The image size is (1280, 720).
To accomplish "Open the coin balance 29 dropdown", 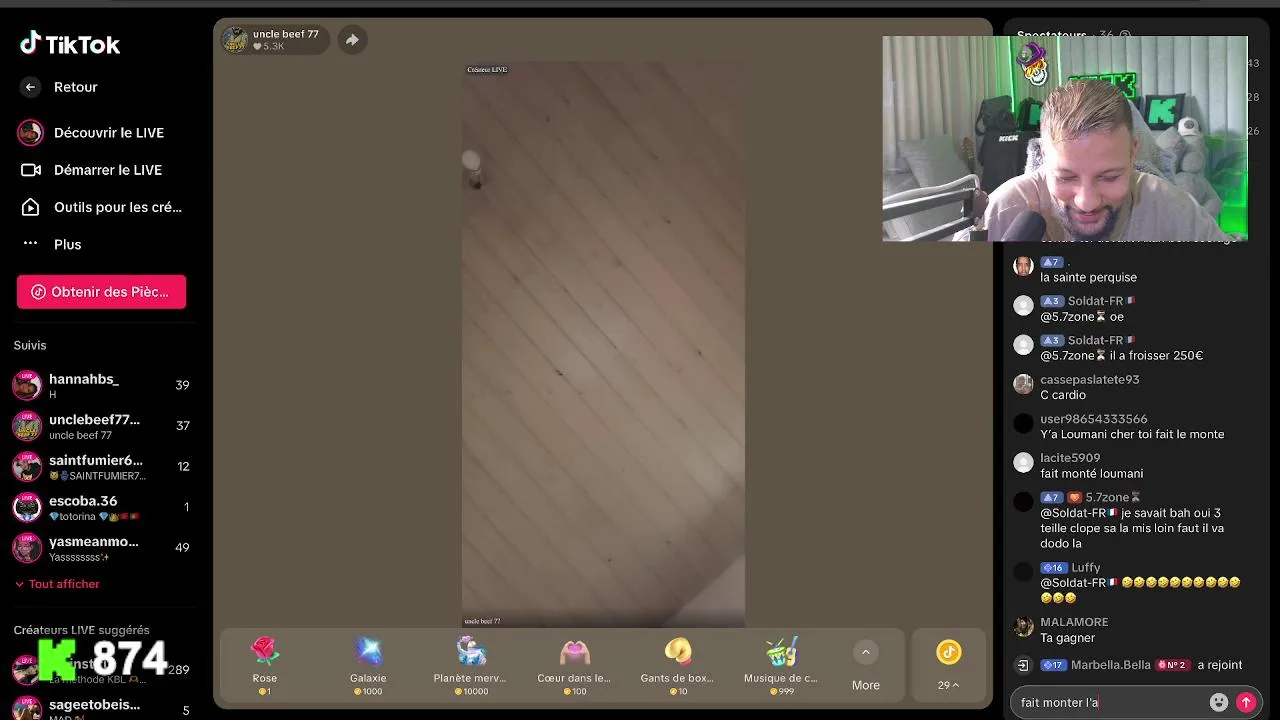I will pos(948,685).
